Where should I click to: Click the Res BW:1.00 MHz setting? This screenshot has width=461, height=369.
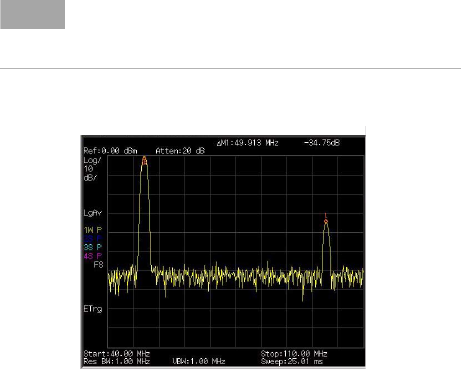tap(117, 361)
